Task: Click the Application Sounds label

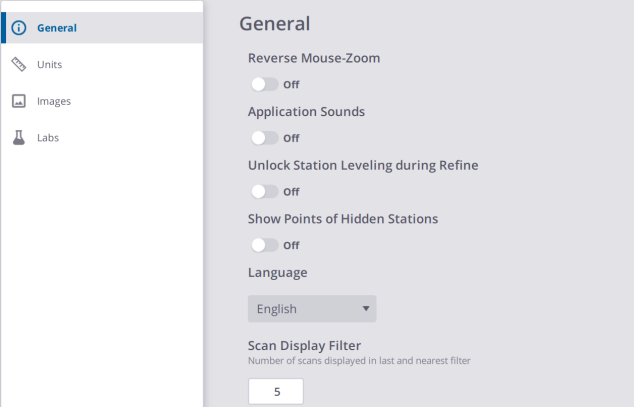Action: 306,112
